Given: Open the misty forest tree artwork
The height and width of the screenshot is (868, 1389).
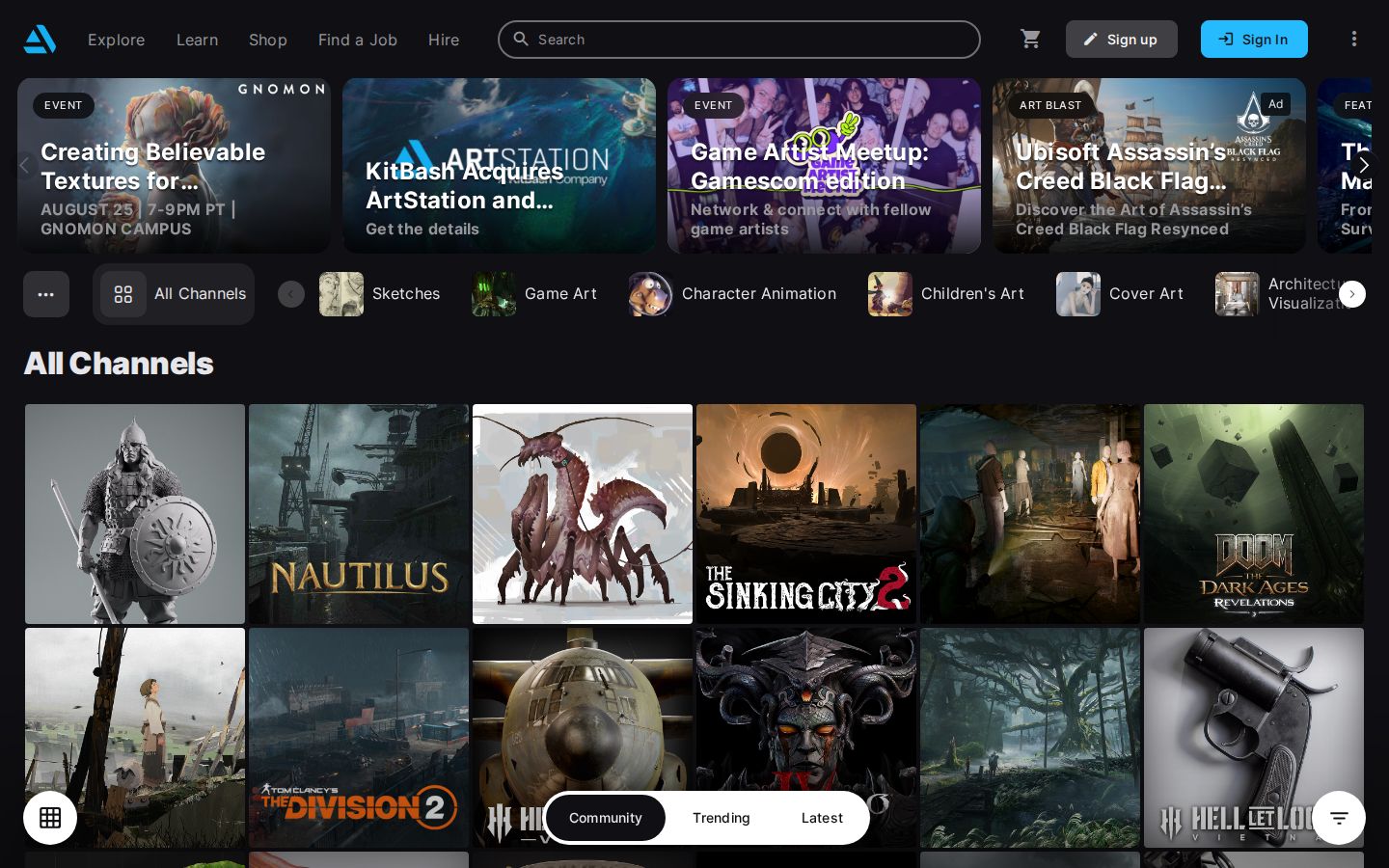Looking at the screenshot, I should pyautogui.click(x=1030, y=738).
